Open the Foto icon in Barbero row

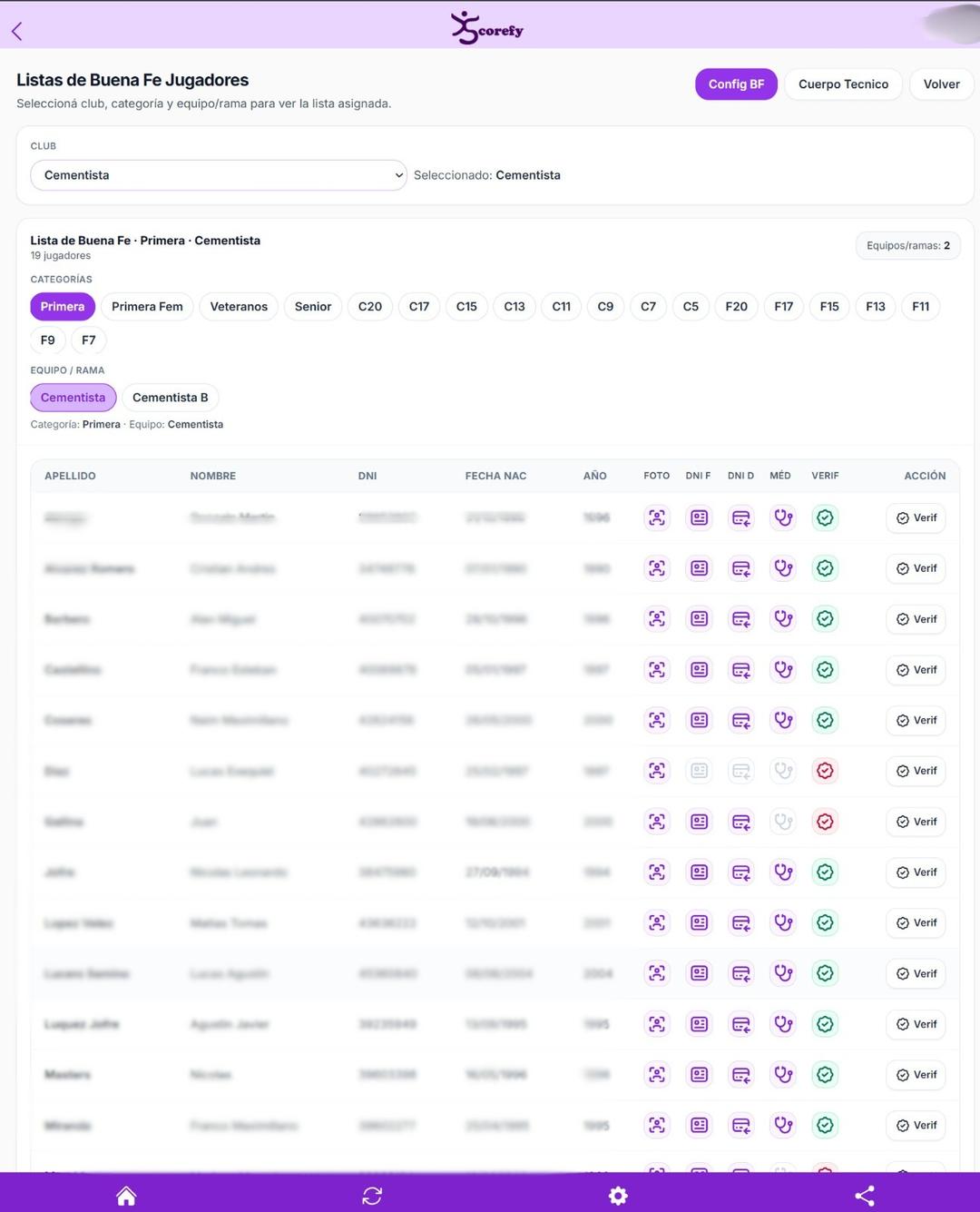pos(657,619)
